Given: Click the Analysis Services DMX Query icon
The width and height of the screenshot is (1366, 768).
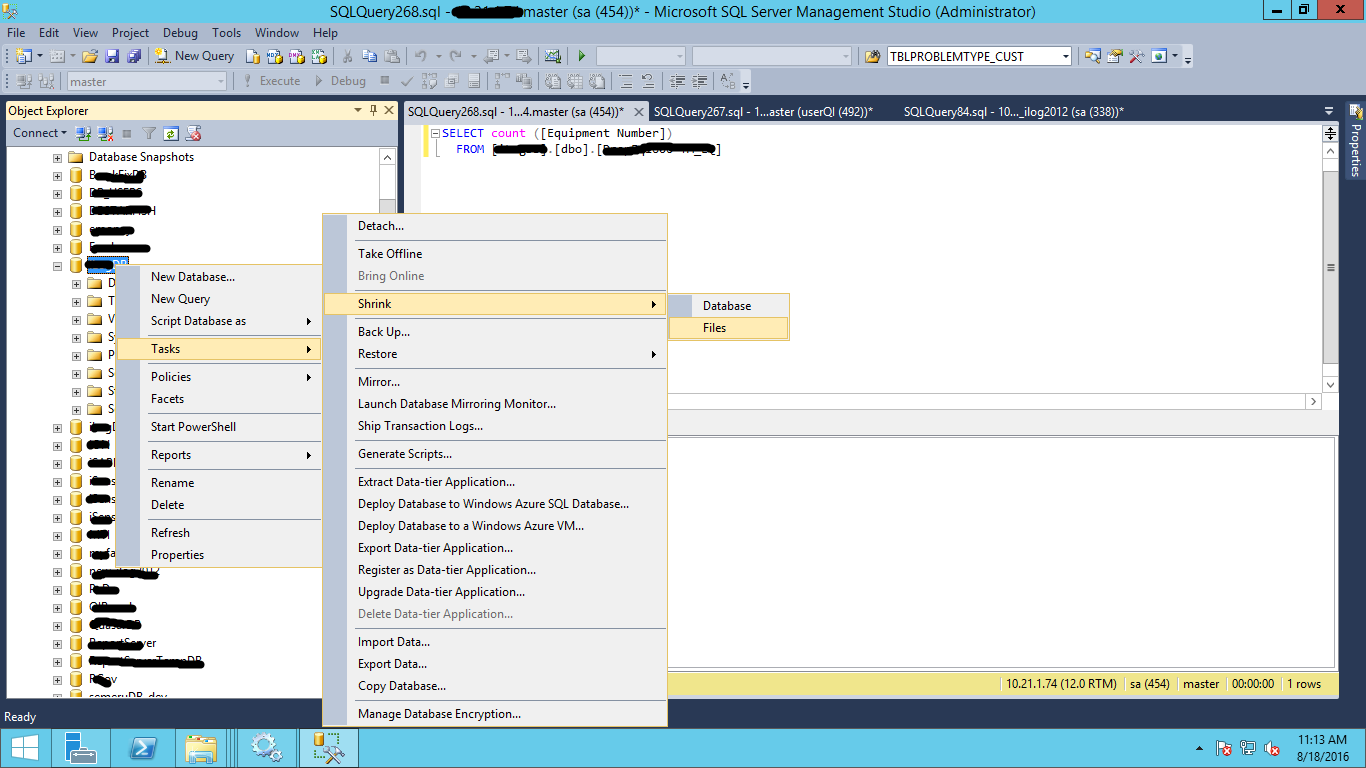Looking at the screenshot, I should coord(295,56).
